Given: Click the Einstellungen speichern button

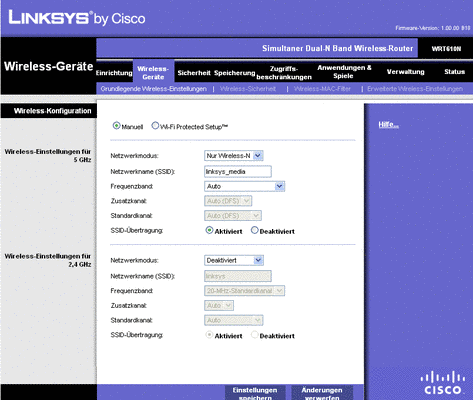Looking at the screenshot, I should [255, 393].
